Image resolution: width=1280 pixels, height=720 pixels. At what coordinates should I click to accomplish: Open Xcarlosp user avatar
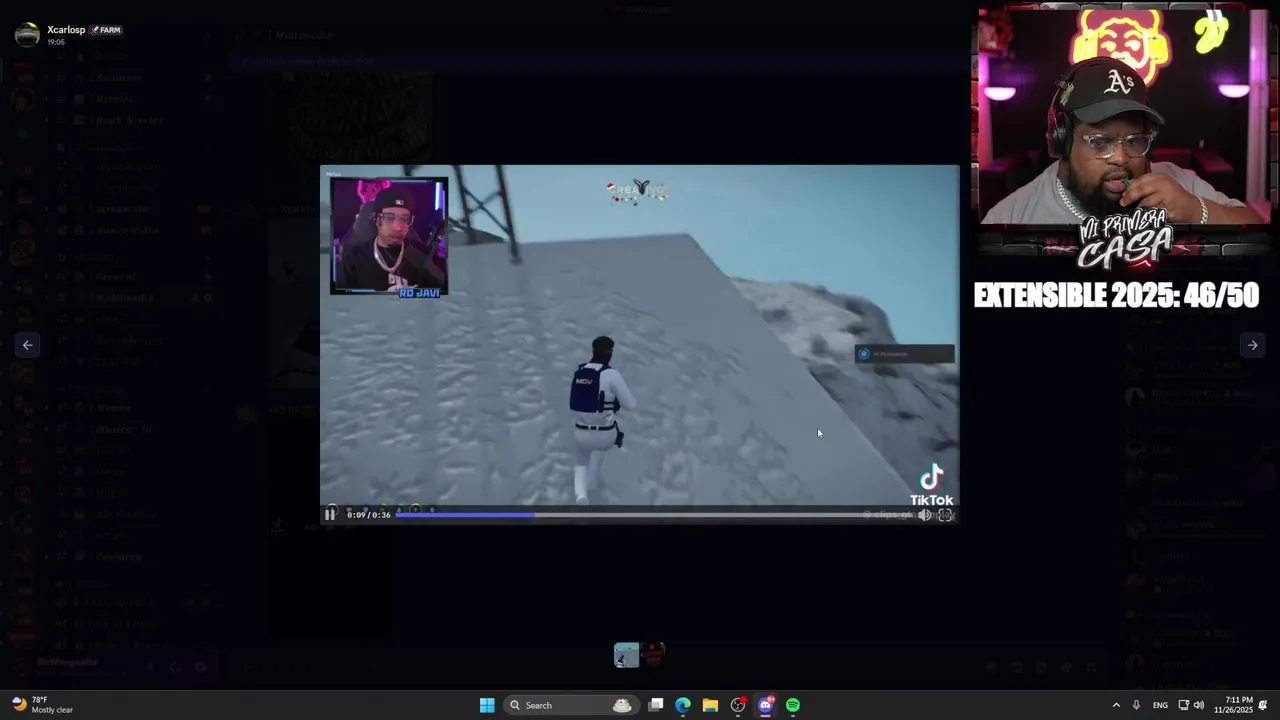coord(27,35)
